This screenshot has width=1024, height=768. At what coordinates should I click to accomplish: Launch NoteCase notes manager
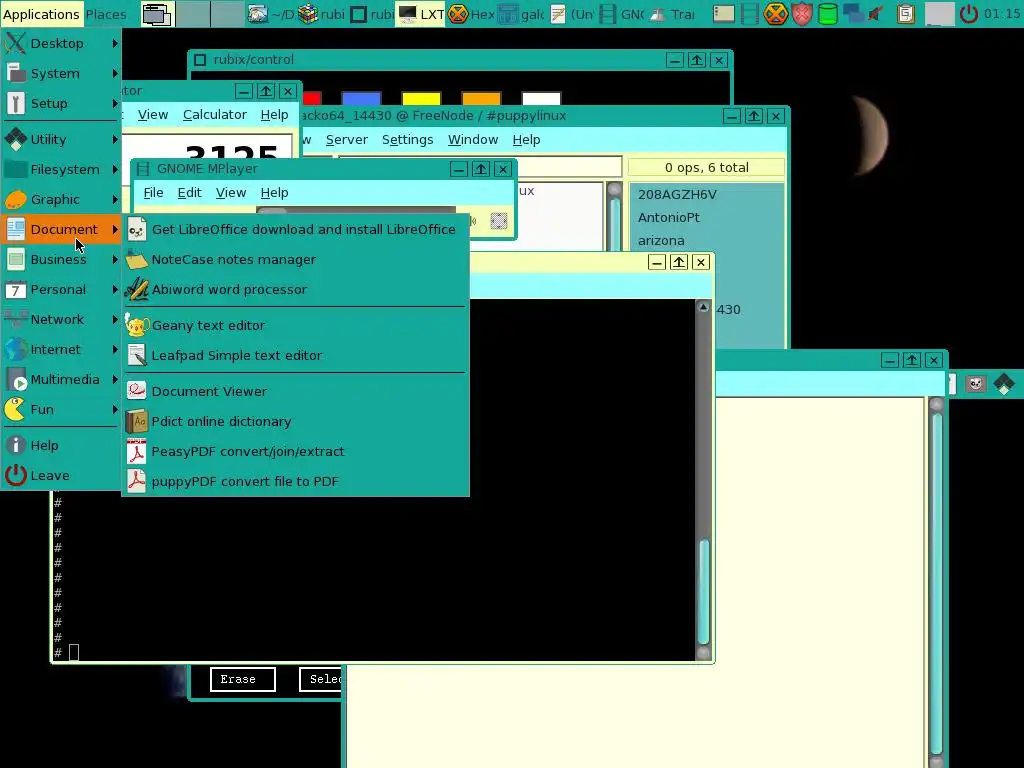pyautogui.click(x=295, y=259)
